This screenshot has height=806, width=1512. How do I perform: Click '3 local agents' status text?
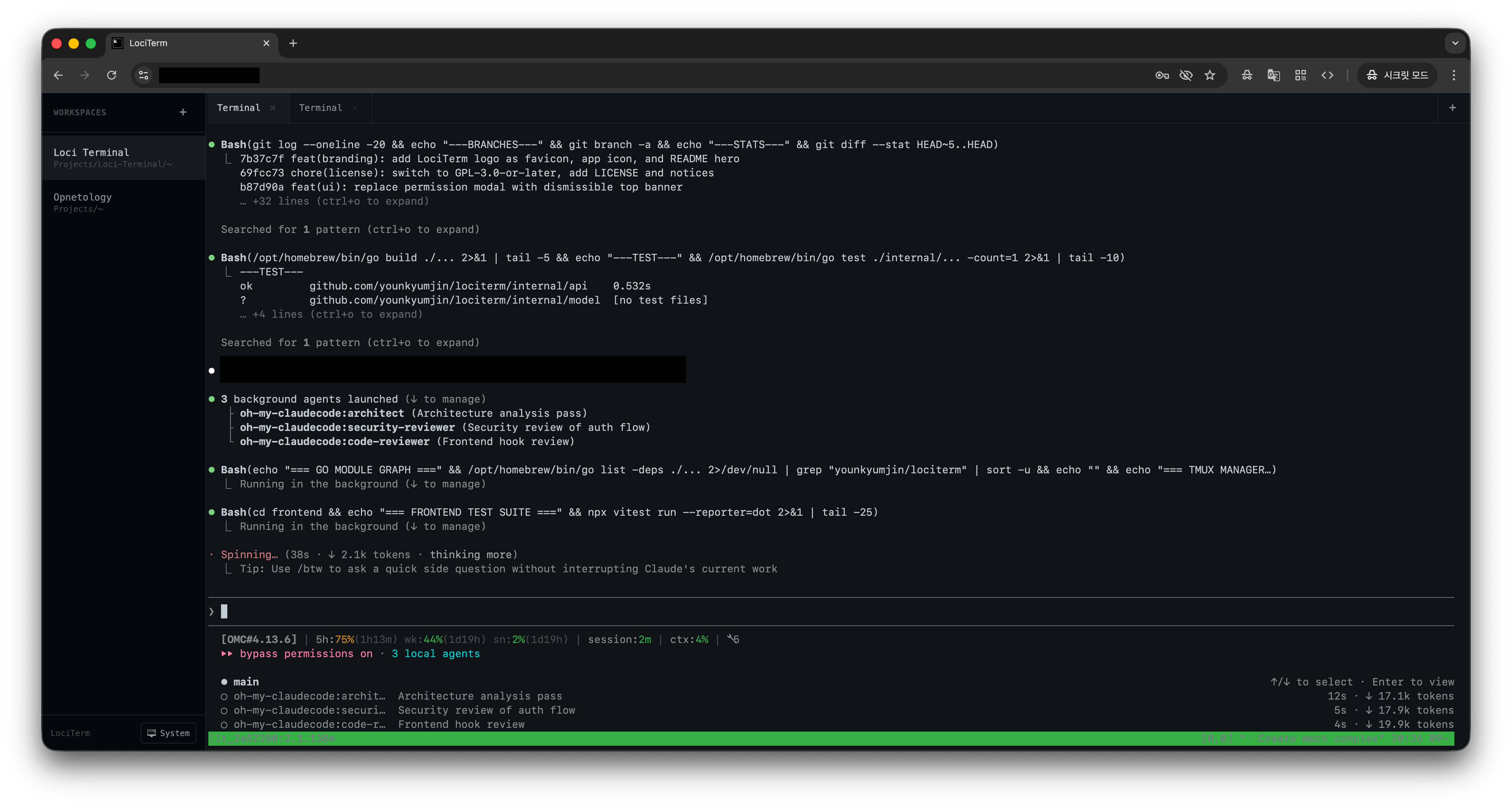(x=436, y=654)
